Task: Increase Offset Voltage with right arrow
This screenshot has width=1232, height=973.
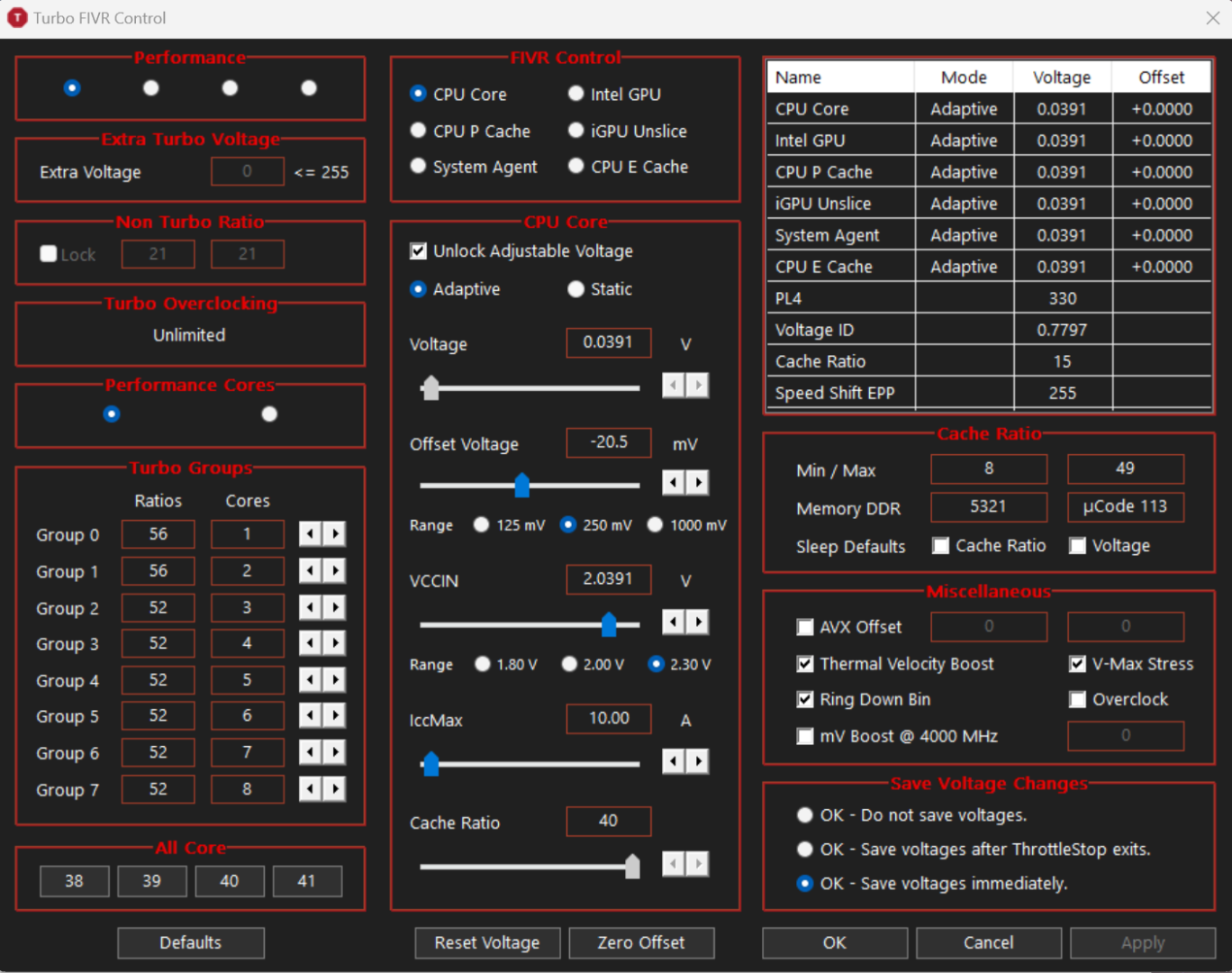Action: point(698,483)
